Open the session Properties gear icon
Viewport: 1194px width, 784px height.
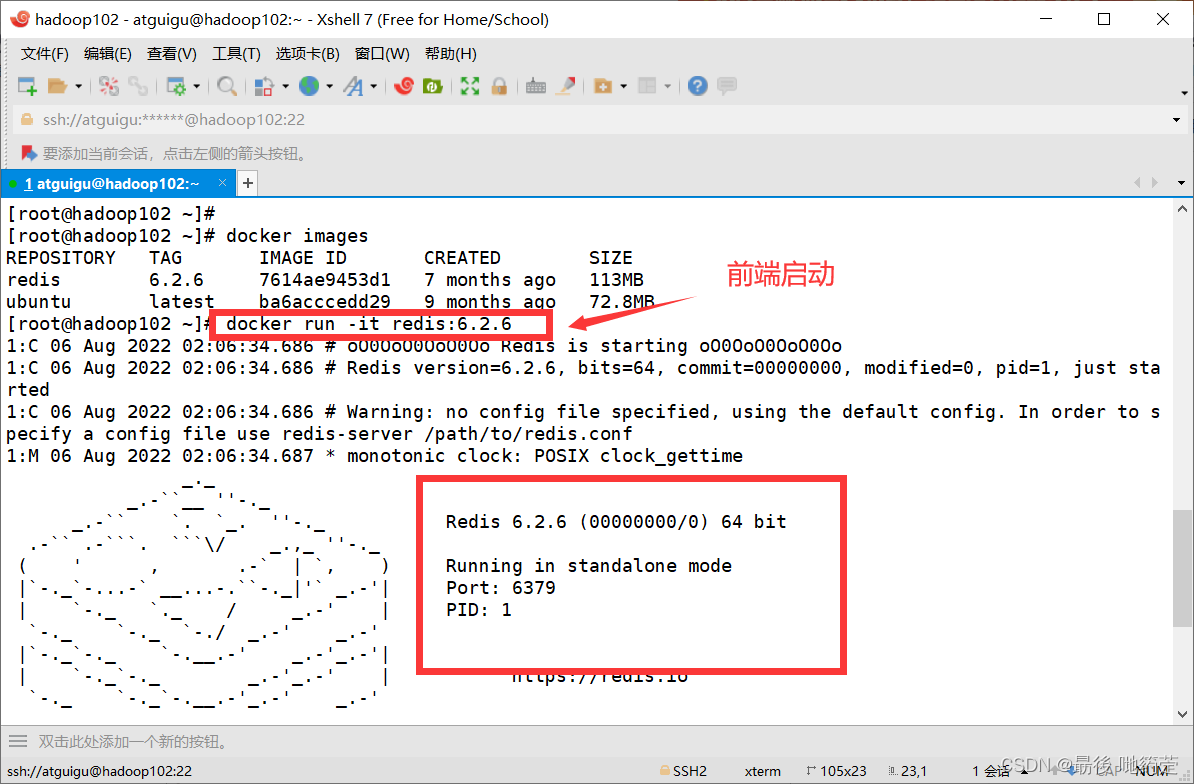tap(176, 86)
